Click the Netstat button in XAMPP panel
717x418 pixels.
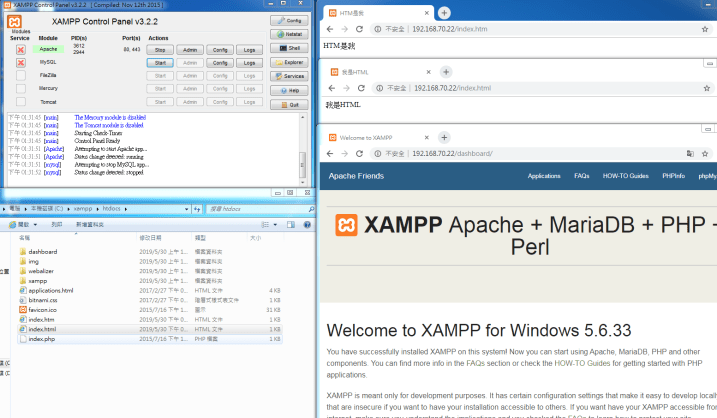click(288, 34)
